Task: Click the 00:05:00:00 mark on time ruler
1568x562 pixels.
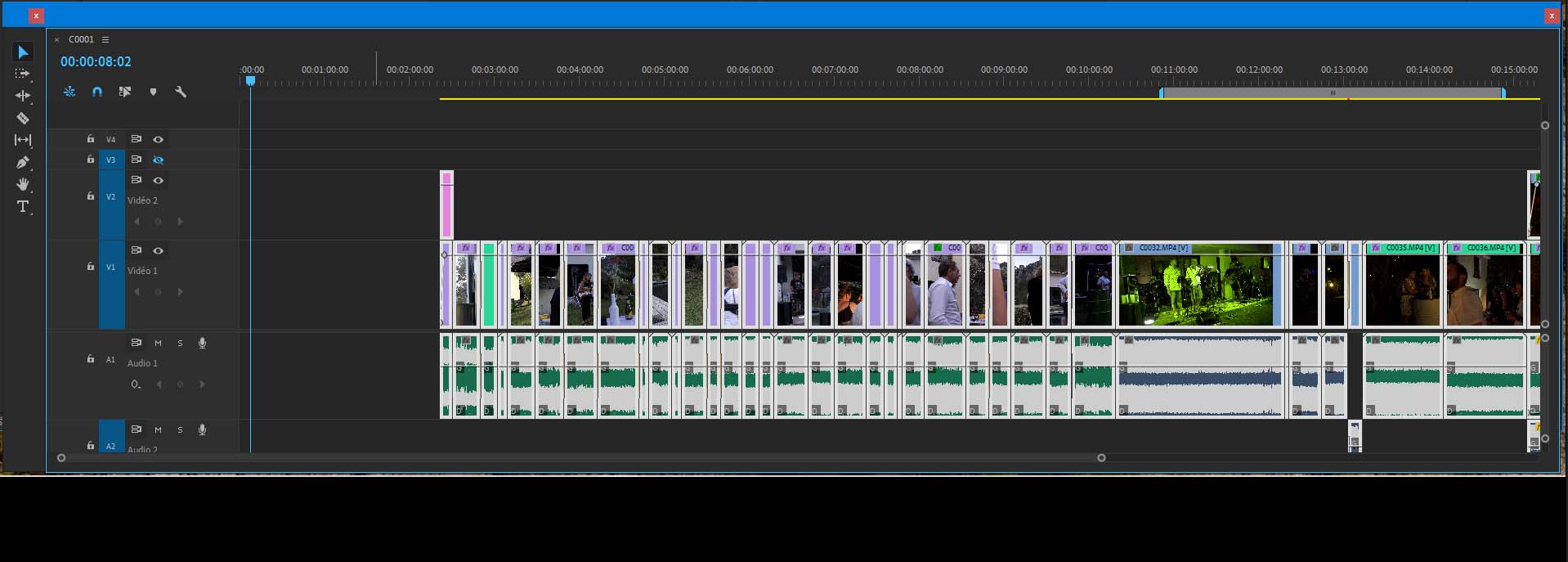Action: pos(665,70)
